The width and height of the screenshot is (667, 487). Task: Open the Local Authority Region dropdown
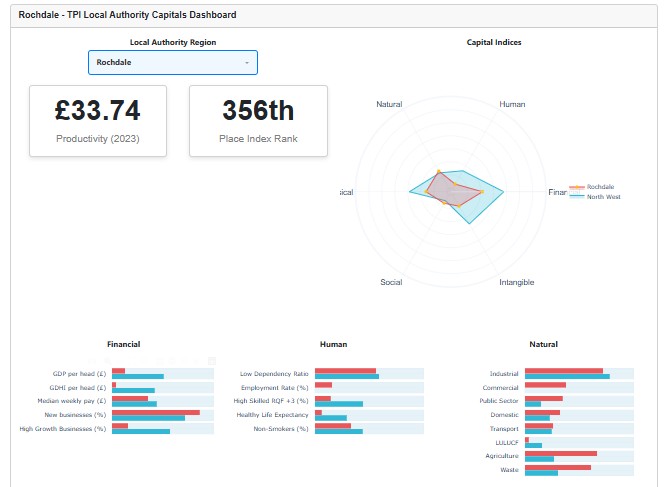tap(172, 62)
